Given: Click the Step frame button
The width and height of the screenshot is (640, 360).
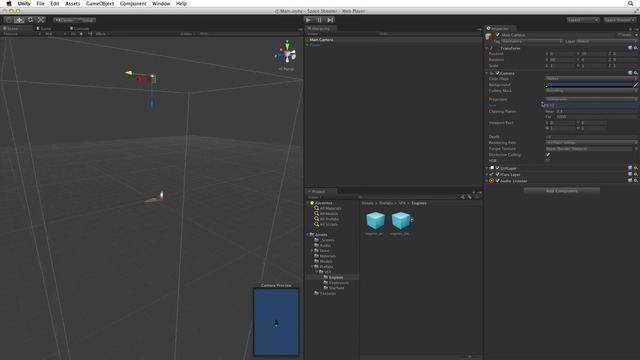Looking at the screenshot, I should coord(330,20).
